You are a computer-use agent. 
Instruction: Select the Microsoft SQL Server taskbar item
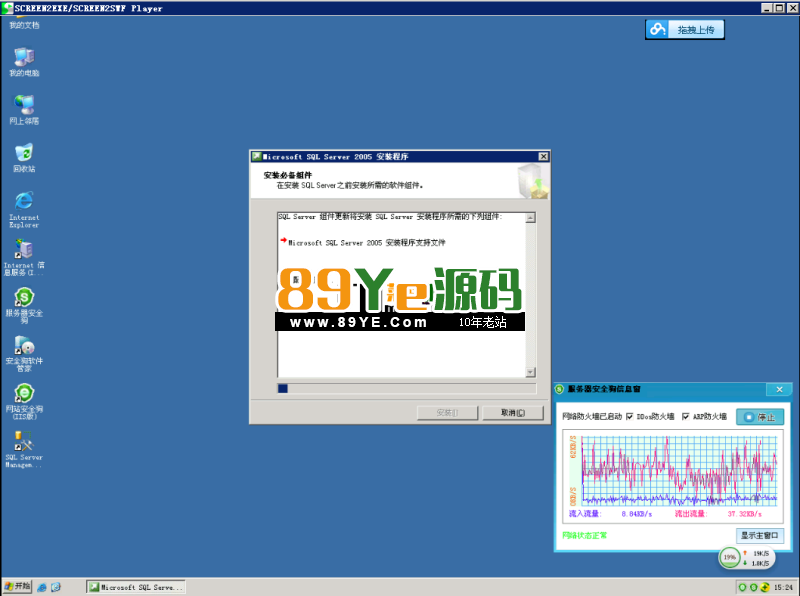136,587
